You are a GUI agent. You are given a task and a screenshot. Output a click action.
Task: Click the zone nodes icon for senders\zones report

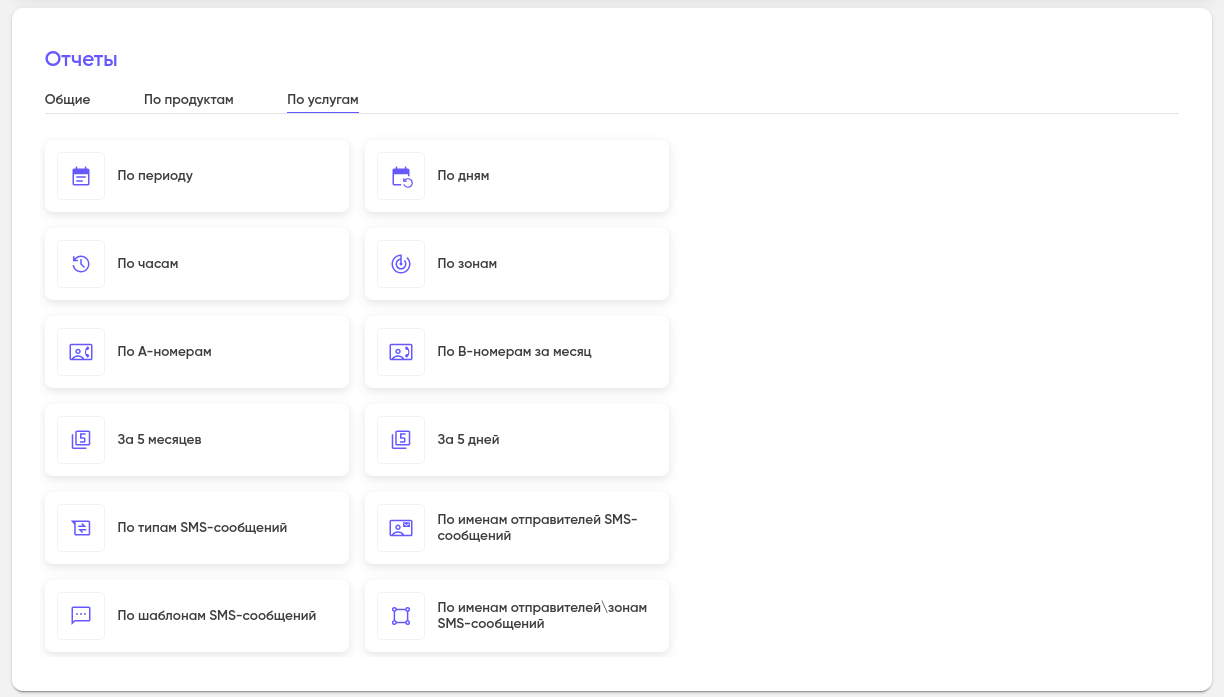401,616
